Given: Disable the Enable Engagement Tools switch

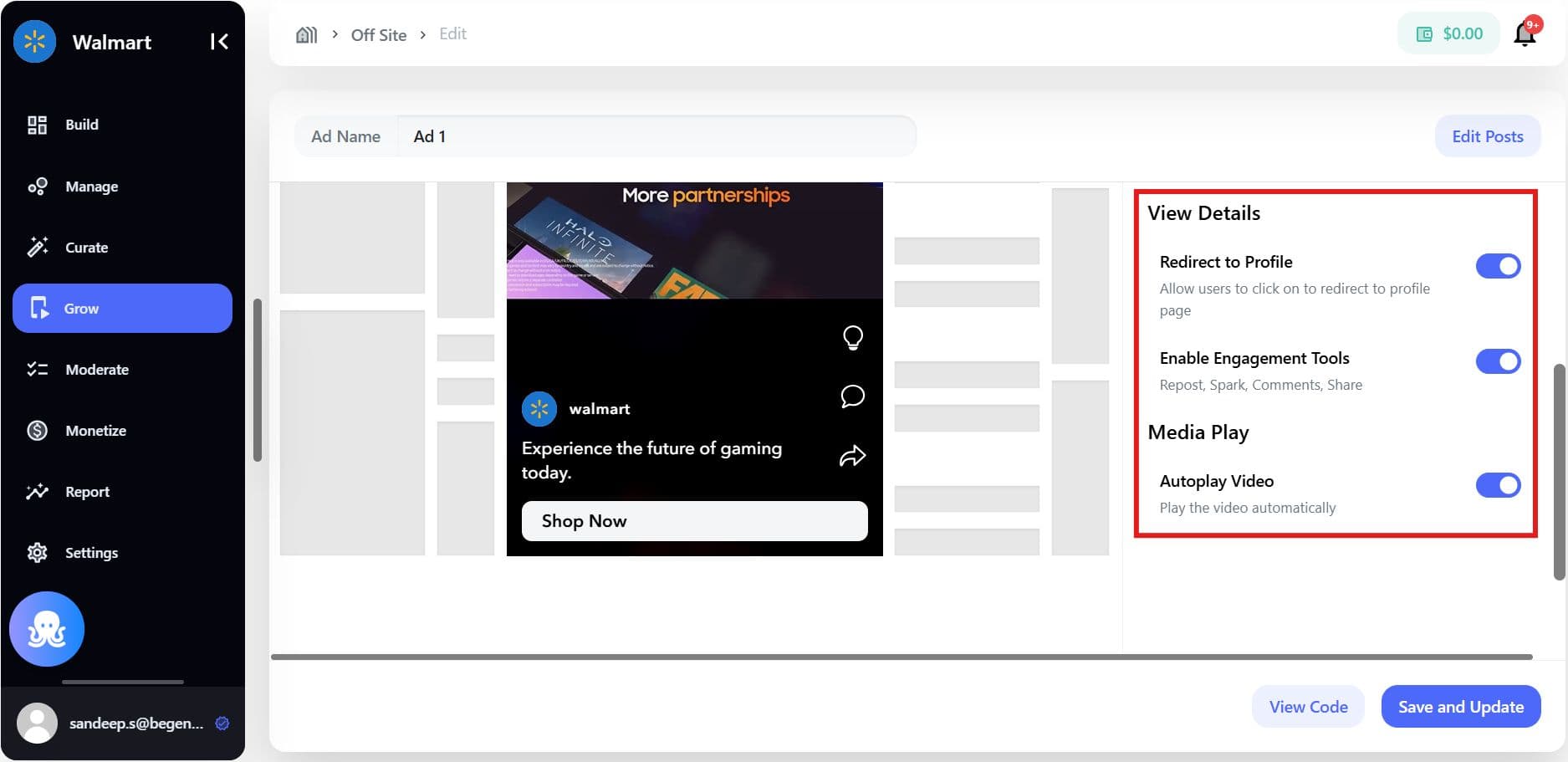Looking at the screenshot, I should [x=1498, y=361].
